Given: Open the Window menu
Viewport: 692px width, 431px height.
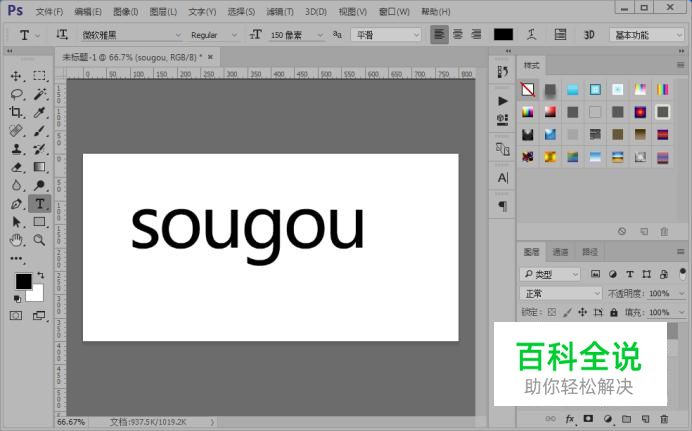Looking at the screenshot, I should pyautogui.click(x=394, y=12).
